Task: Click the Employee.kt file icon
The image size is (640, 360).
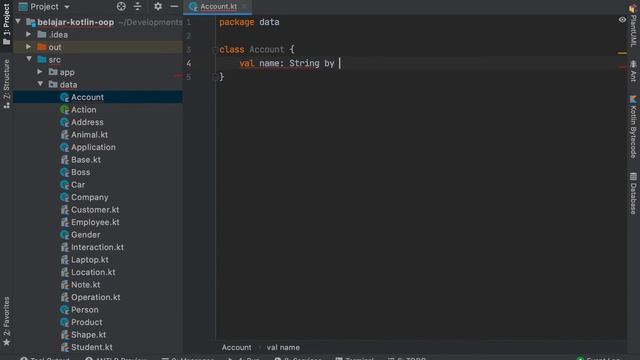Action: coord(64,222)
